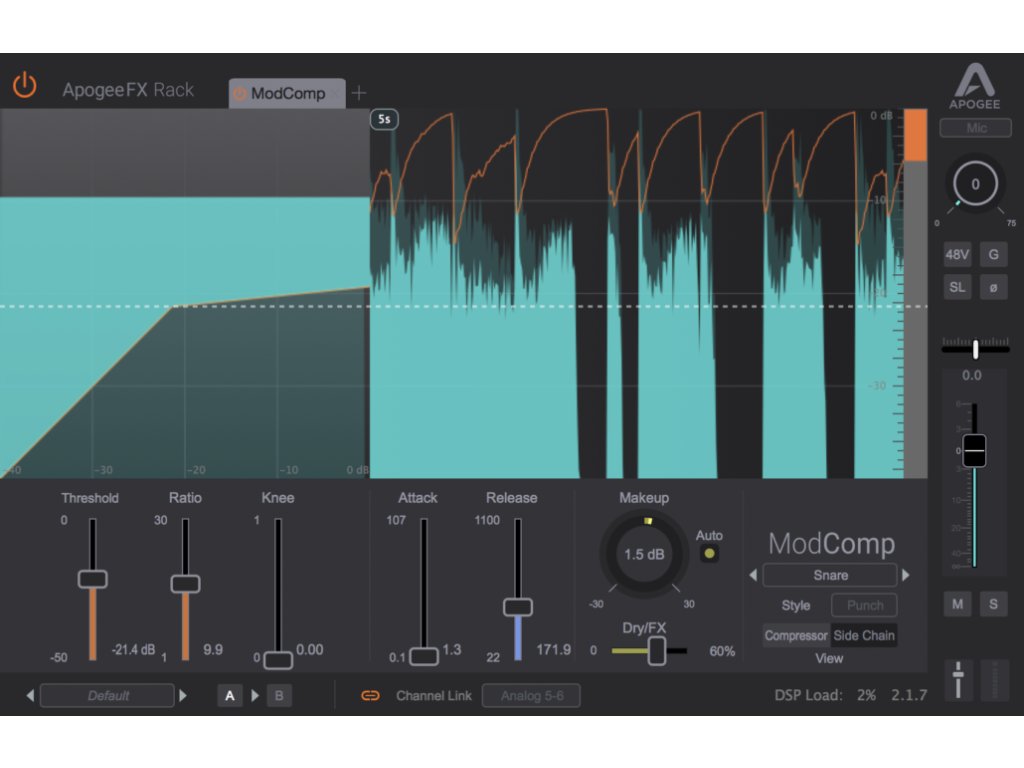Click the Attack slider handle
The image size is (1024, 768).
click(424, 656)
